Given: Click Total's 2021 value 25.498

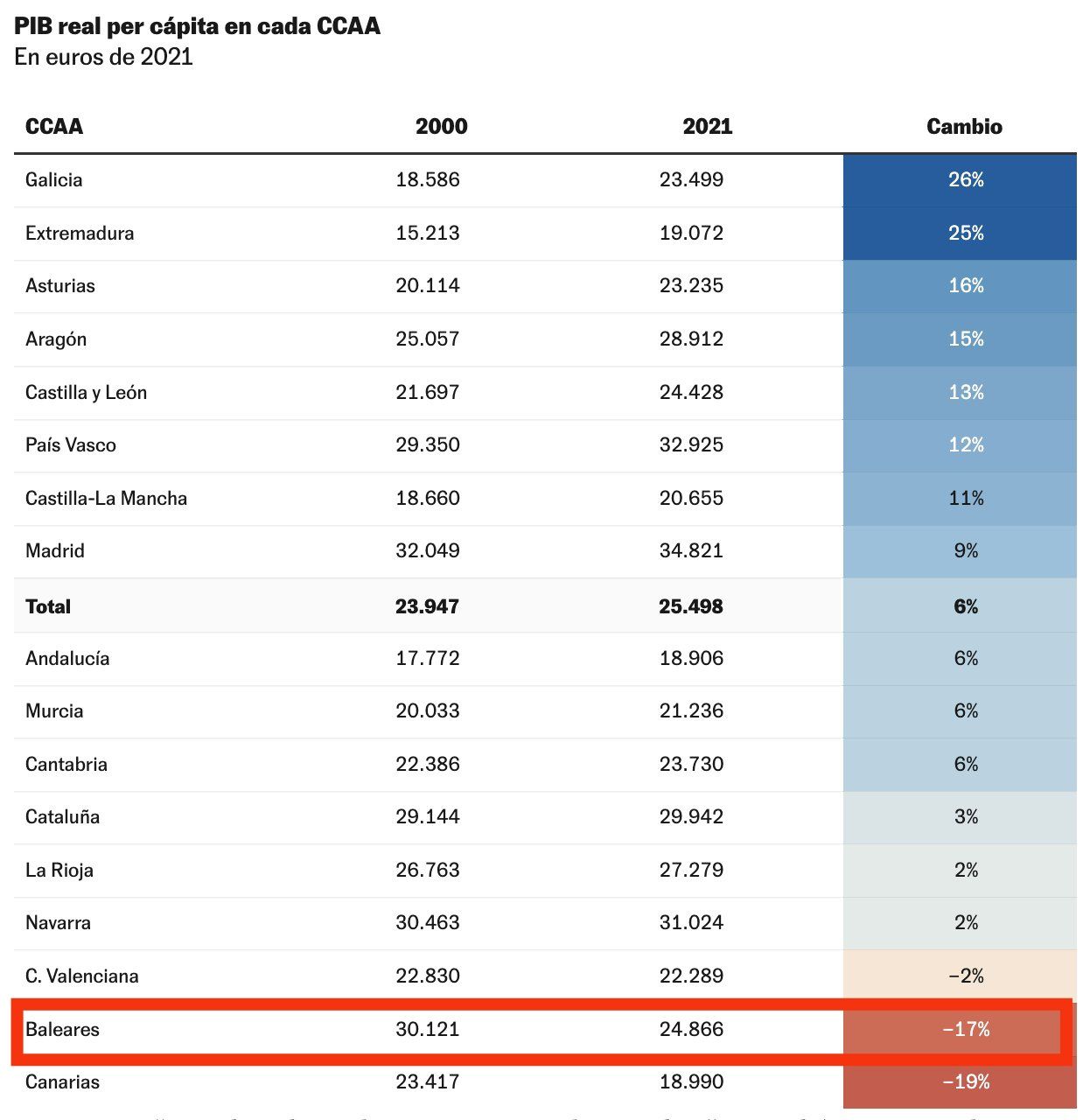Looking at the screenshot, I should click(x=691, y=606).
